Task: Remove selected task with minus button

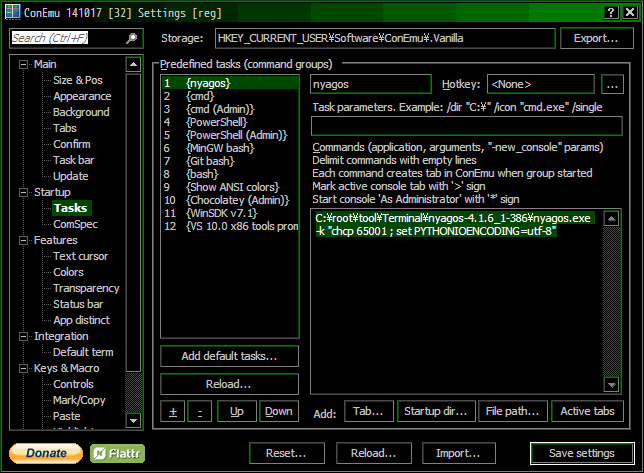Action: [200, 411]
